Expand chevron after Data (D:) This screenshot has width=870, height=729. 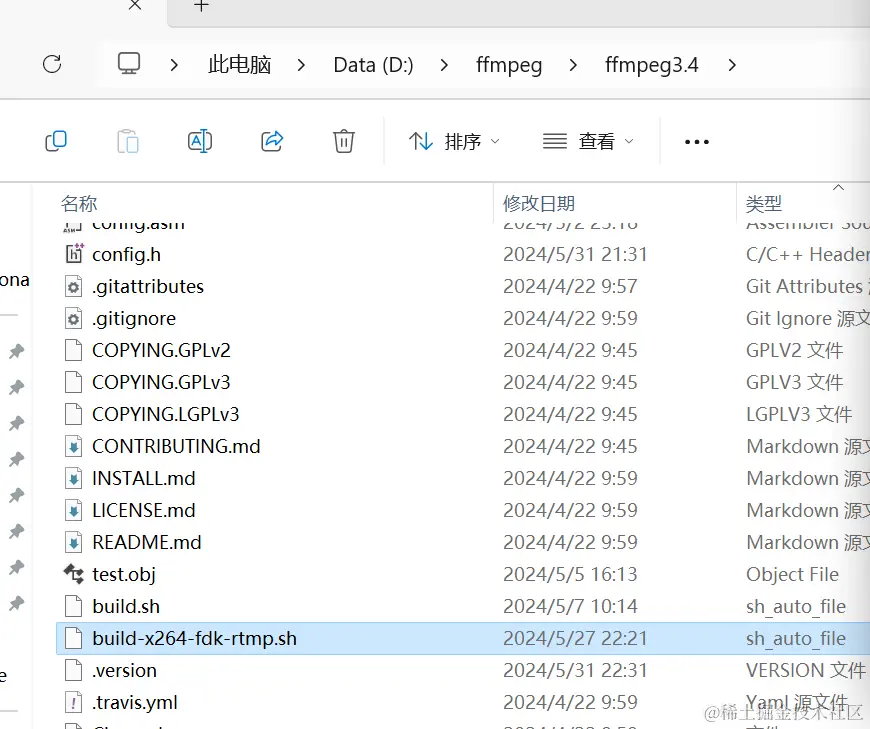(x=444, y=65)
